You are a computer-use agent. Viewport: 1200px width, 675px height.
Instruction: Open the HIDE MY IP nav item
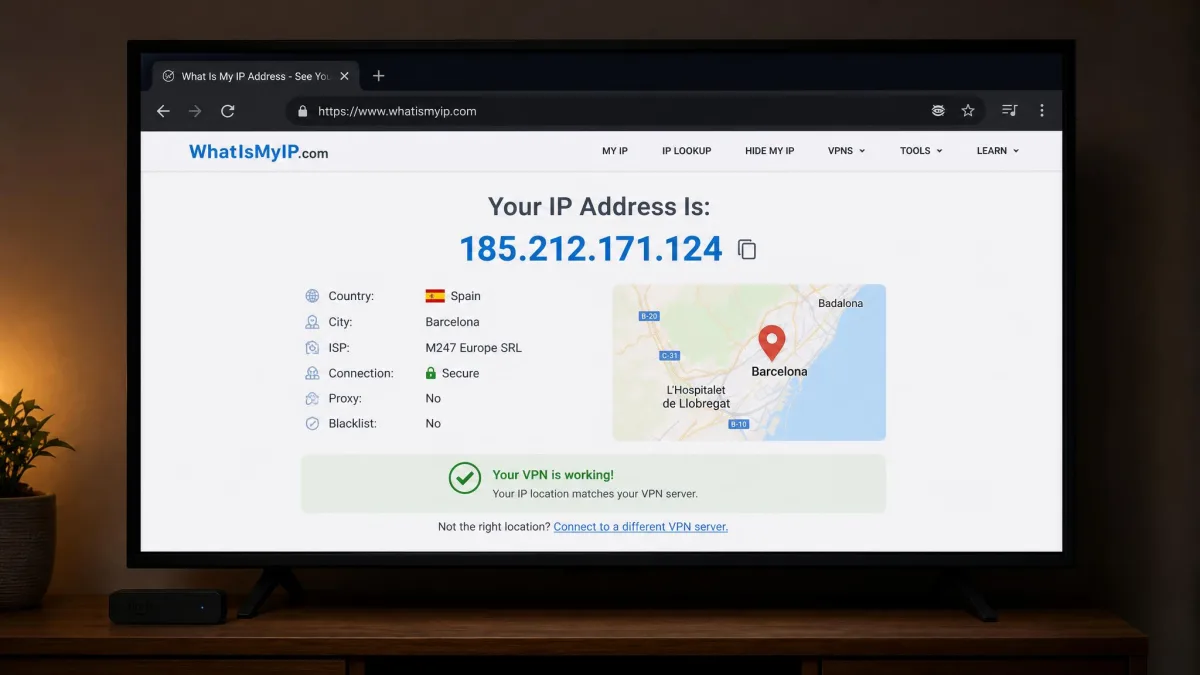(x=770, y=151)
